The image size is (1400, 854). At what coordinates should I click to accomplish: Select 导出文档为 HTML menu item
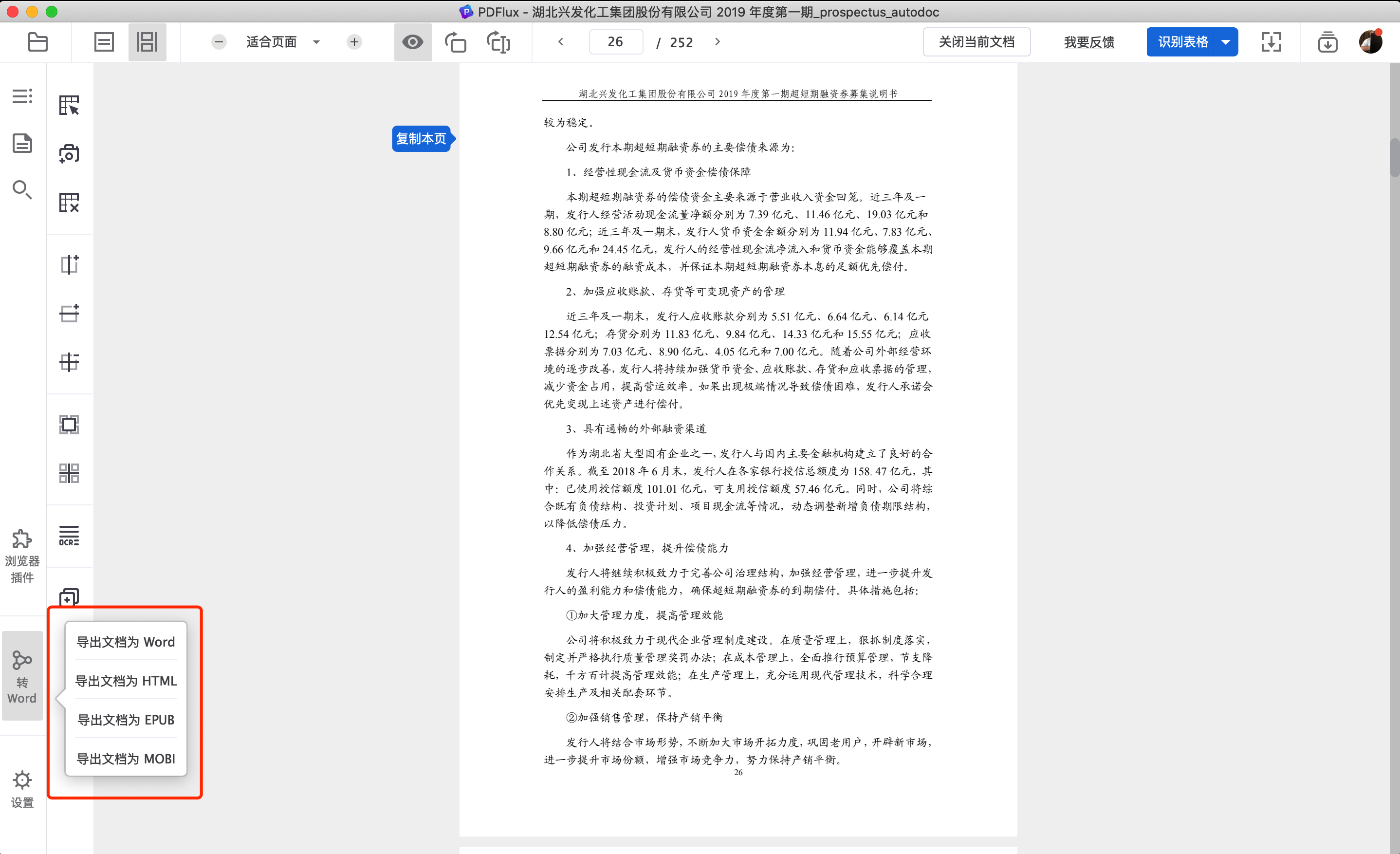pos(126,680)
